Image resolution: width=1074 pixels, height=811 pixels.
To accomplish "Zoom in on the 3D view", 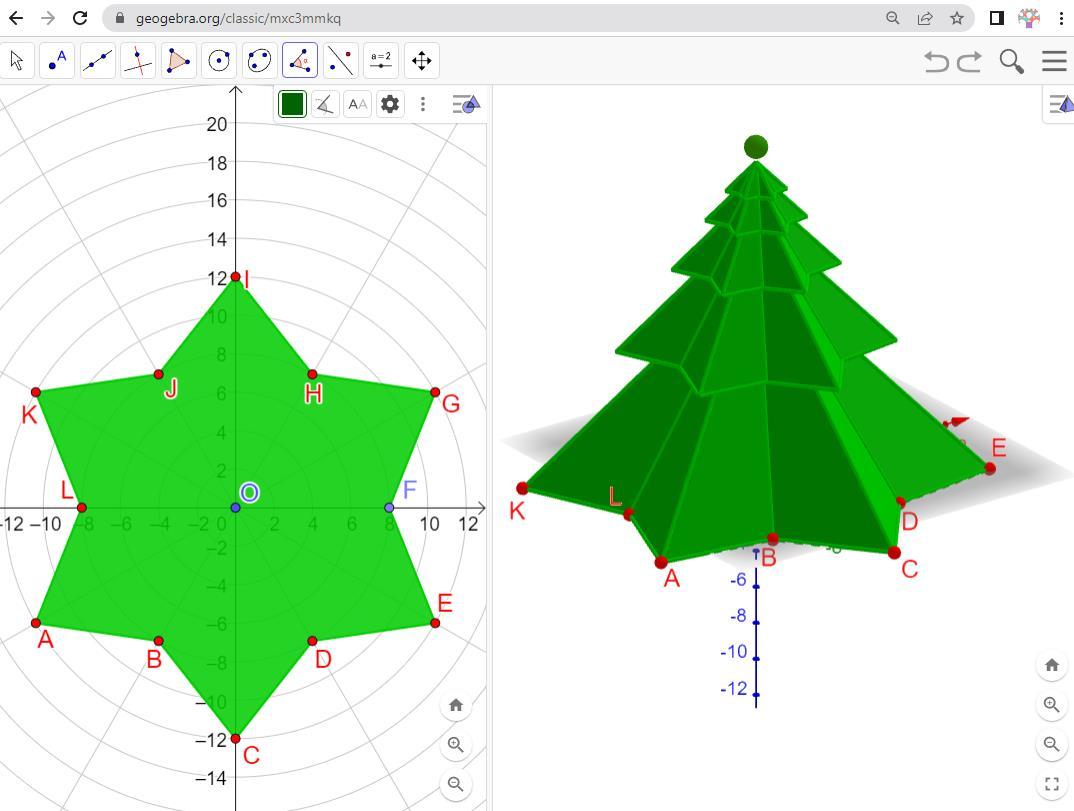I will pyautogui.click(x=1052, y=704).
